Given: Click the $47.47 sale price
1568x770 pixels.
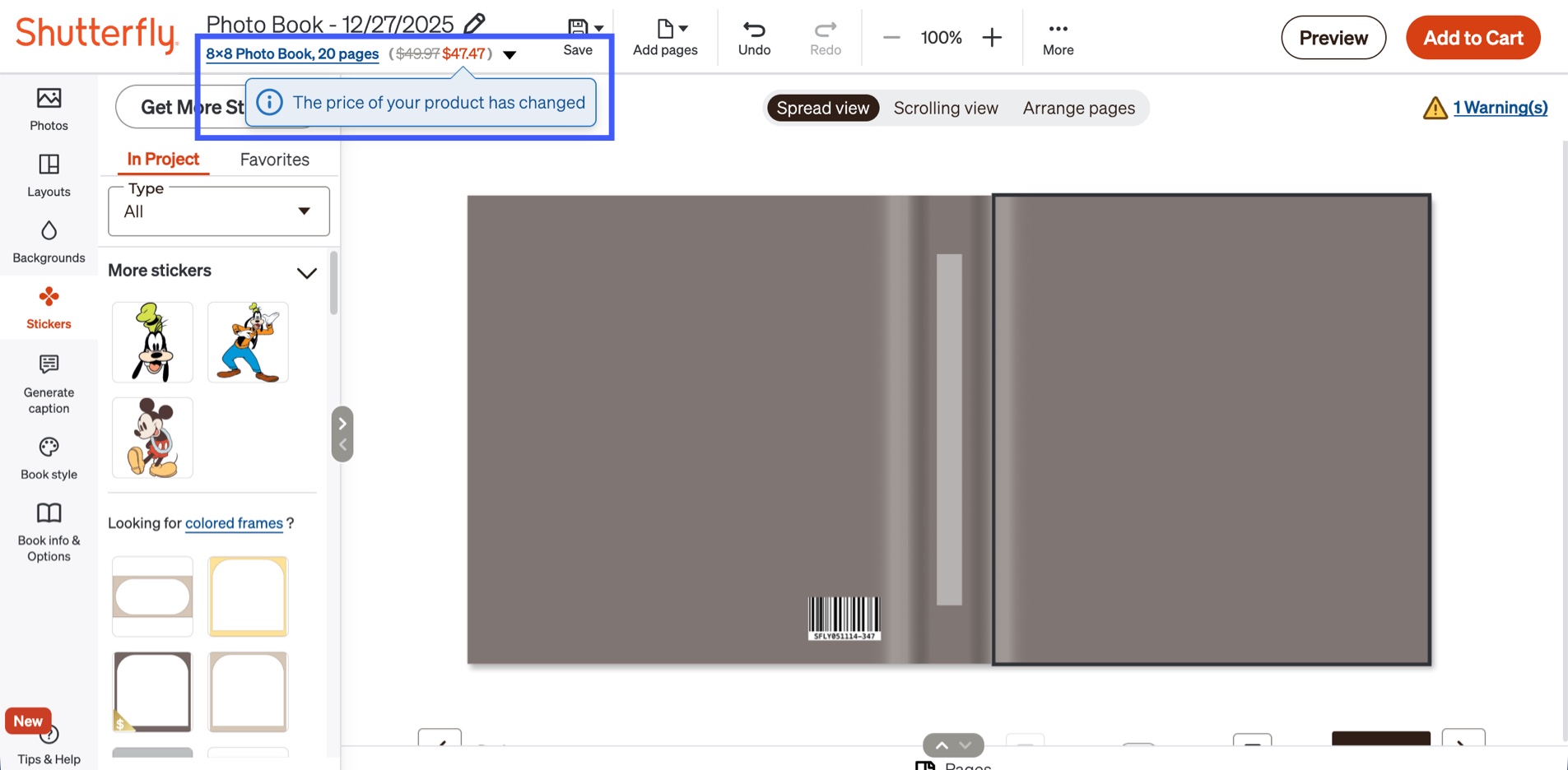Looking at the screenshot, I should click(464, 54).
